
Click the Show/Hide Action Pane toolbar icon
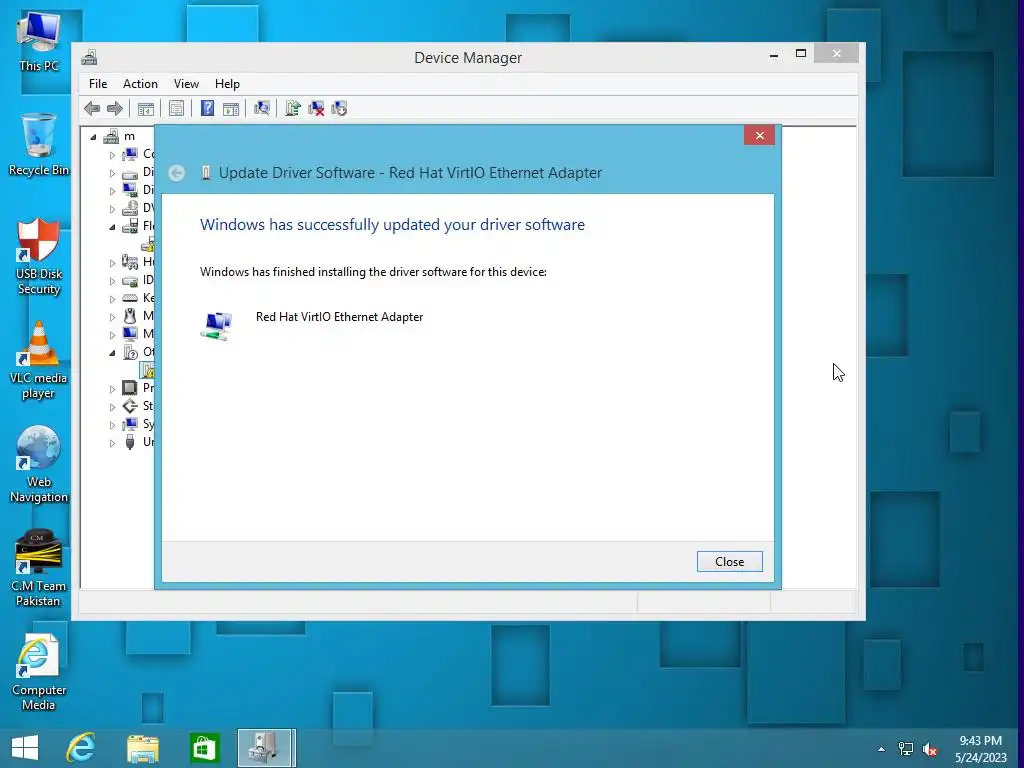[x=231, y=108]
